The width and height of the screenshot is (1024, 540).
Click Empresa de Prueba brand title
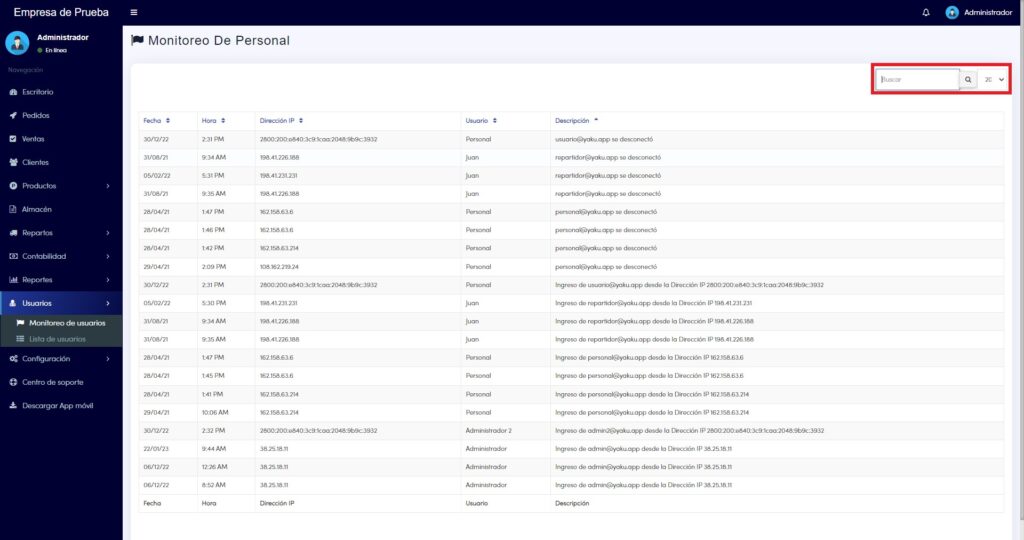click(61, 12)
